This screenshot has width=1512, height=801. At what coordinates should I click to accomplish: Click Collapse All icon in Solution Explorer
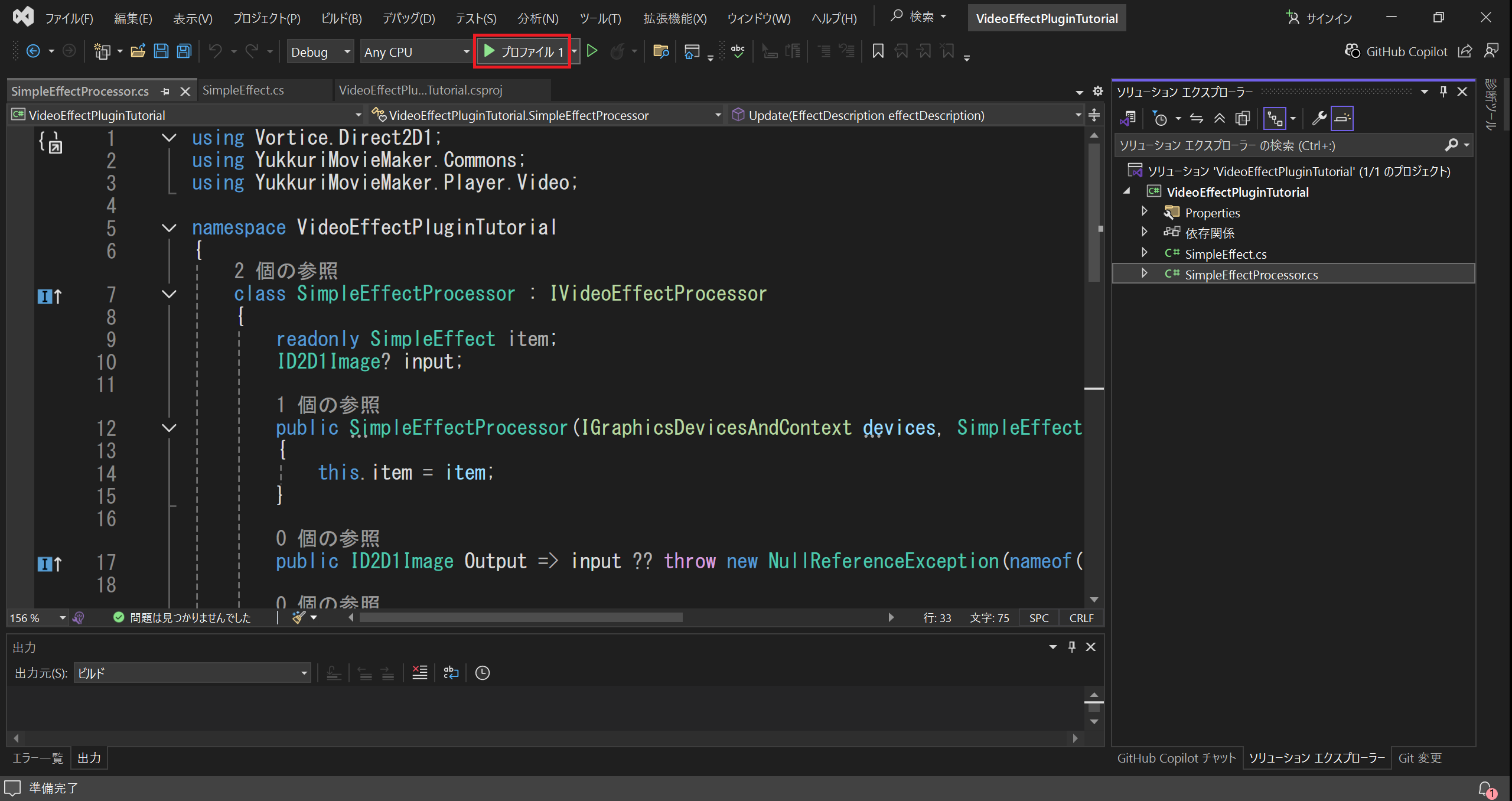pyautogui.click(x=1220, y=119)
